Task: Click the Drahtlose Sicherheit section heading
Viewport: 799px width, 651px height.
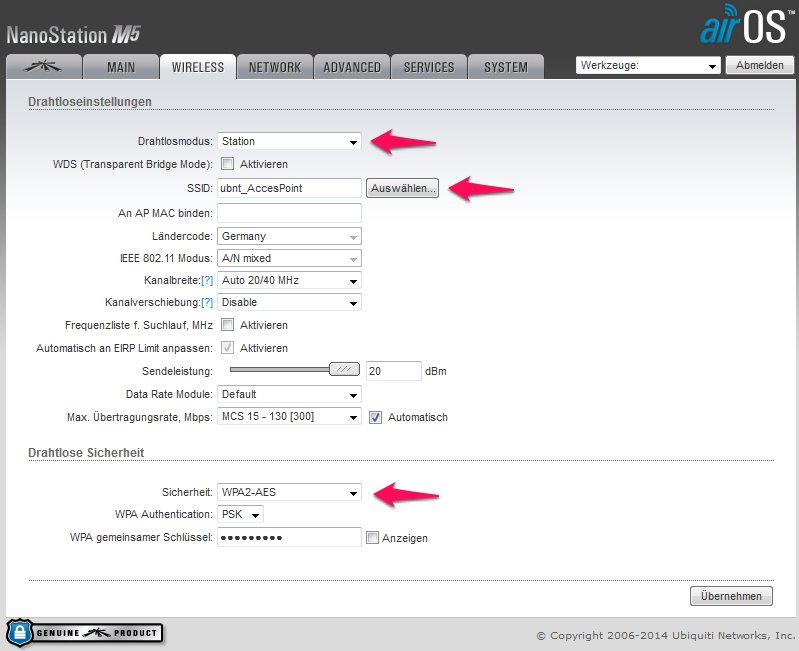Action: 86,452
